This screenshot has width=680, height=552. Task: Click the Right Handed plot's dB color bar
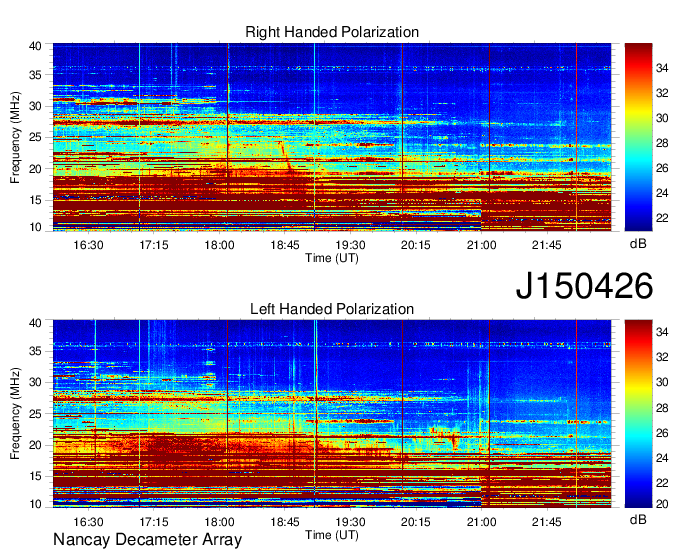(x=638, y=137)
